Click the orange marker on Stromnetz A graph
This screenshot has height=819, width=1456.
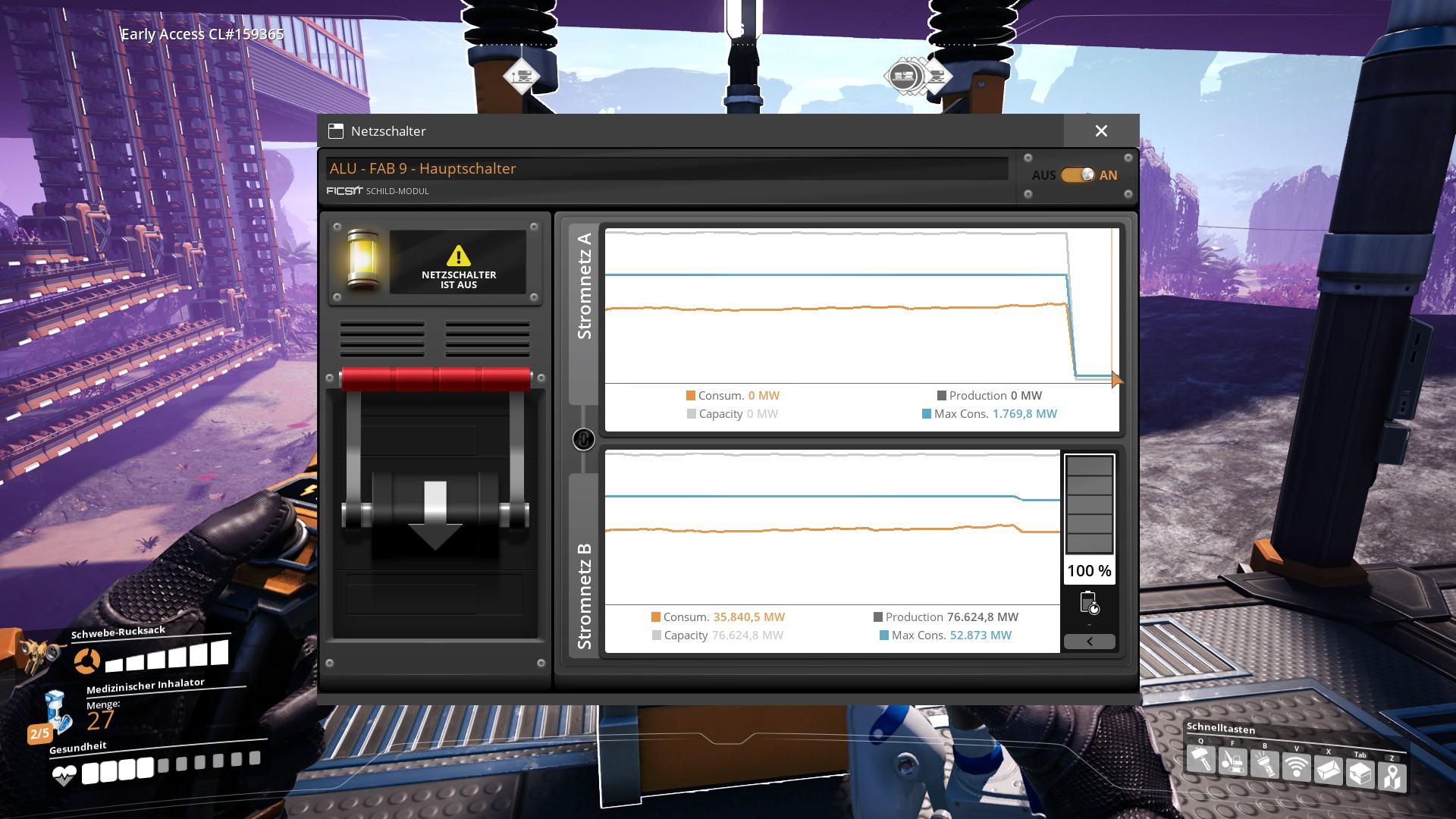click(x=1116, y=379)
